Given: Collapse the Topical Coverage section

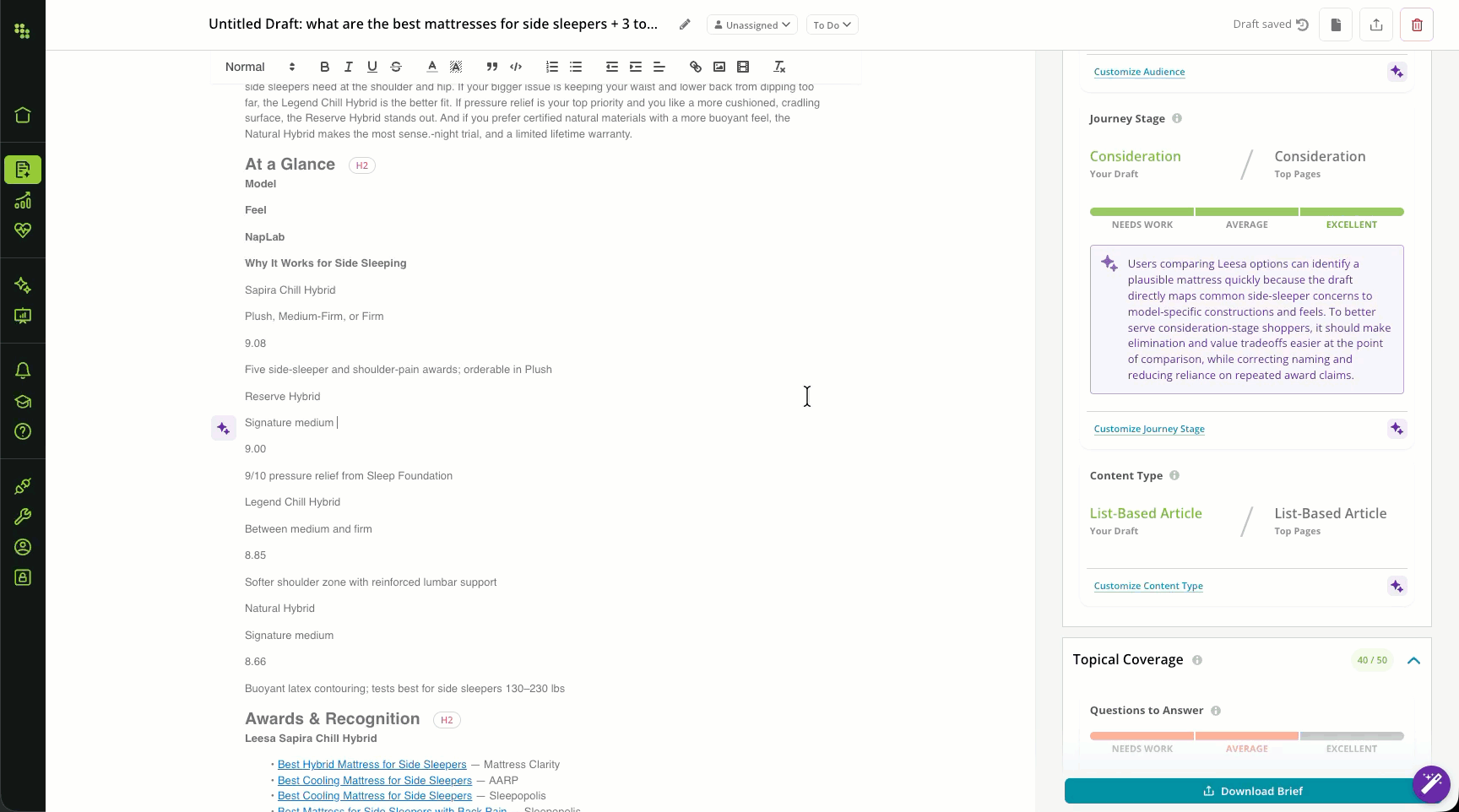Looking at the screenshot, I should click(1413, 660).
